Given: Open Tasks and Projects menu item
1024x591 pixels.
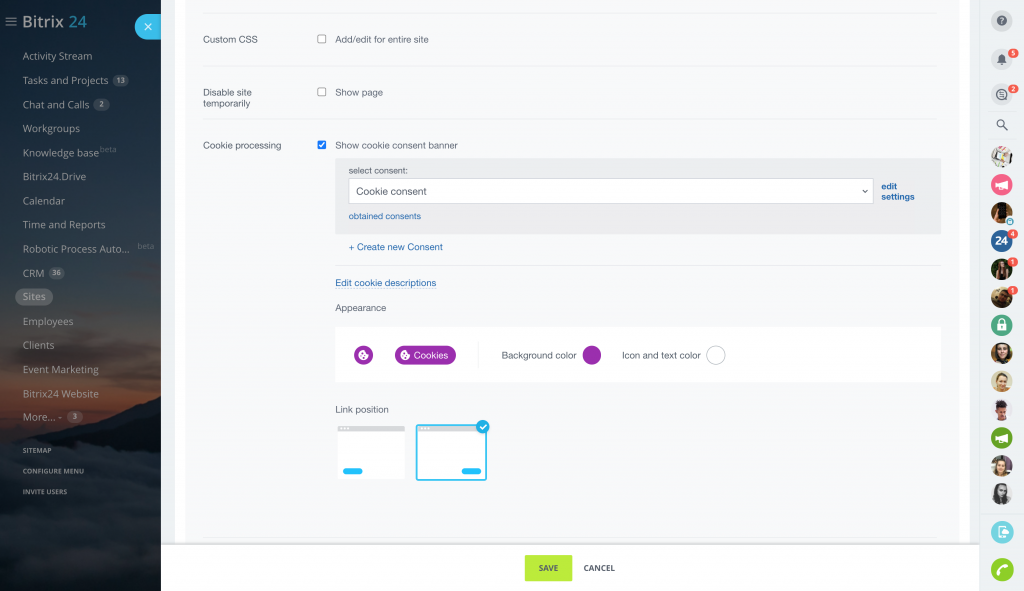Looking at the screenshot, I should tap(65, 80).
